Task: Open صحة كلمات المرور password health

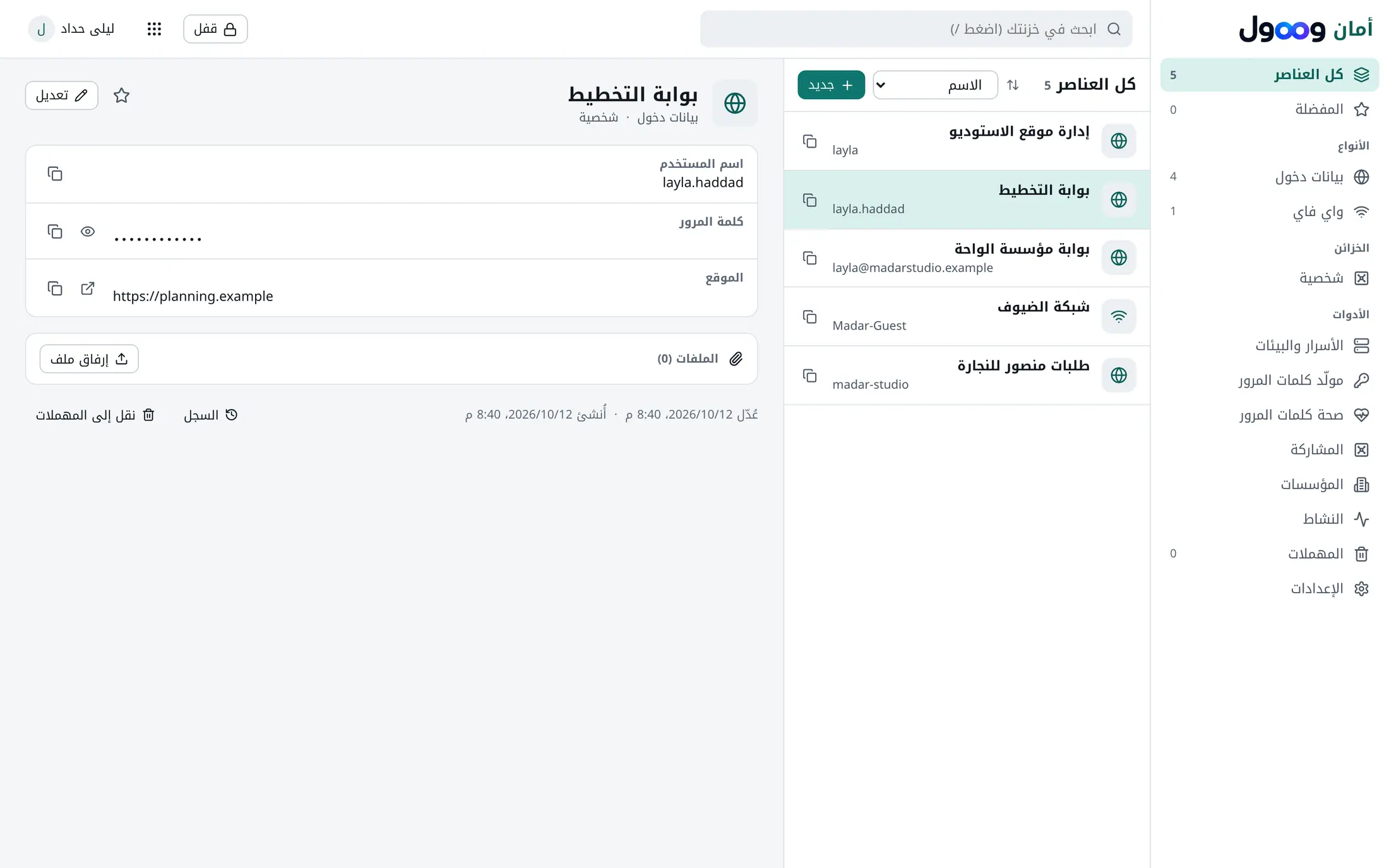Action: pyautogui.click(x=1269, y=415)
